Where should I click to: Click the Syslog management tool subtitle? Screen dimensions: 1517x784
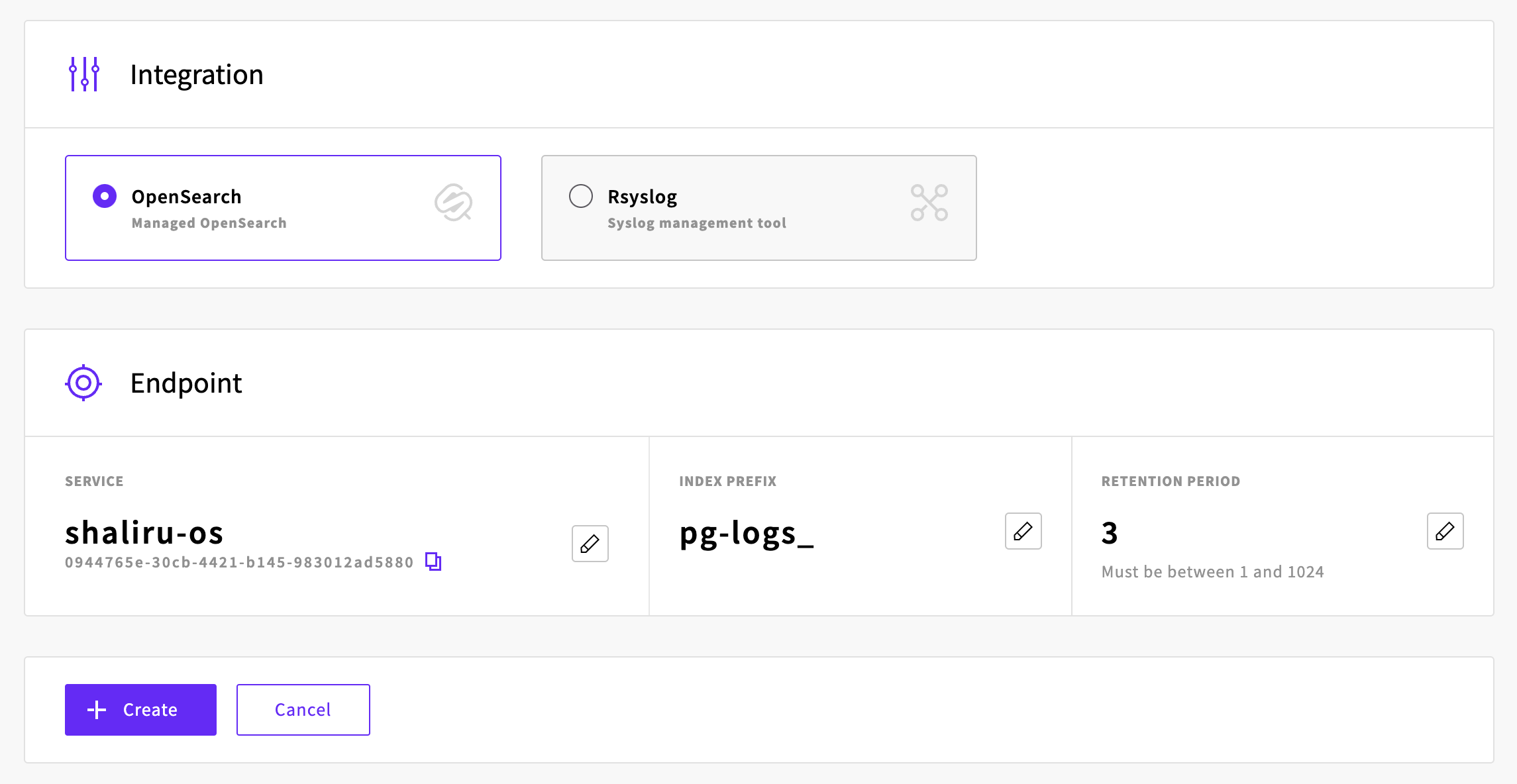tap(697, 223)
